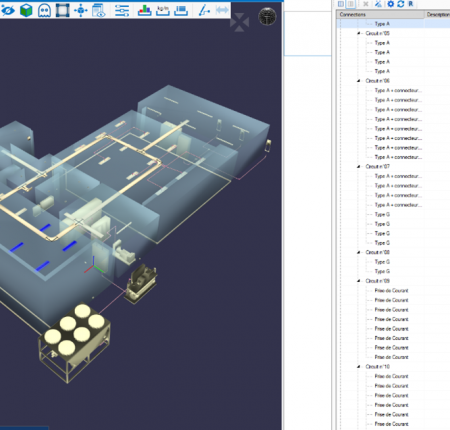
Task: Click the kg/m weight tray icon
Action: [163, 10]
